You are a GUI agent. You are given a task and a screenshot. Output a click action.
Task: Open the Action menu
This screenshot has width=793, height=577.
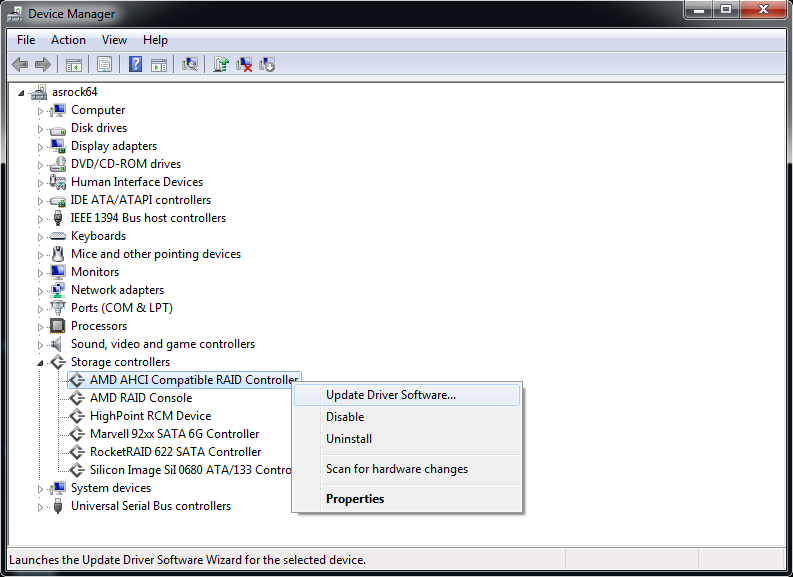68,40
